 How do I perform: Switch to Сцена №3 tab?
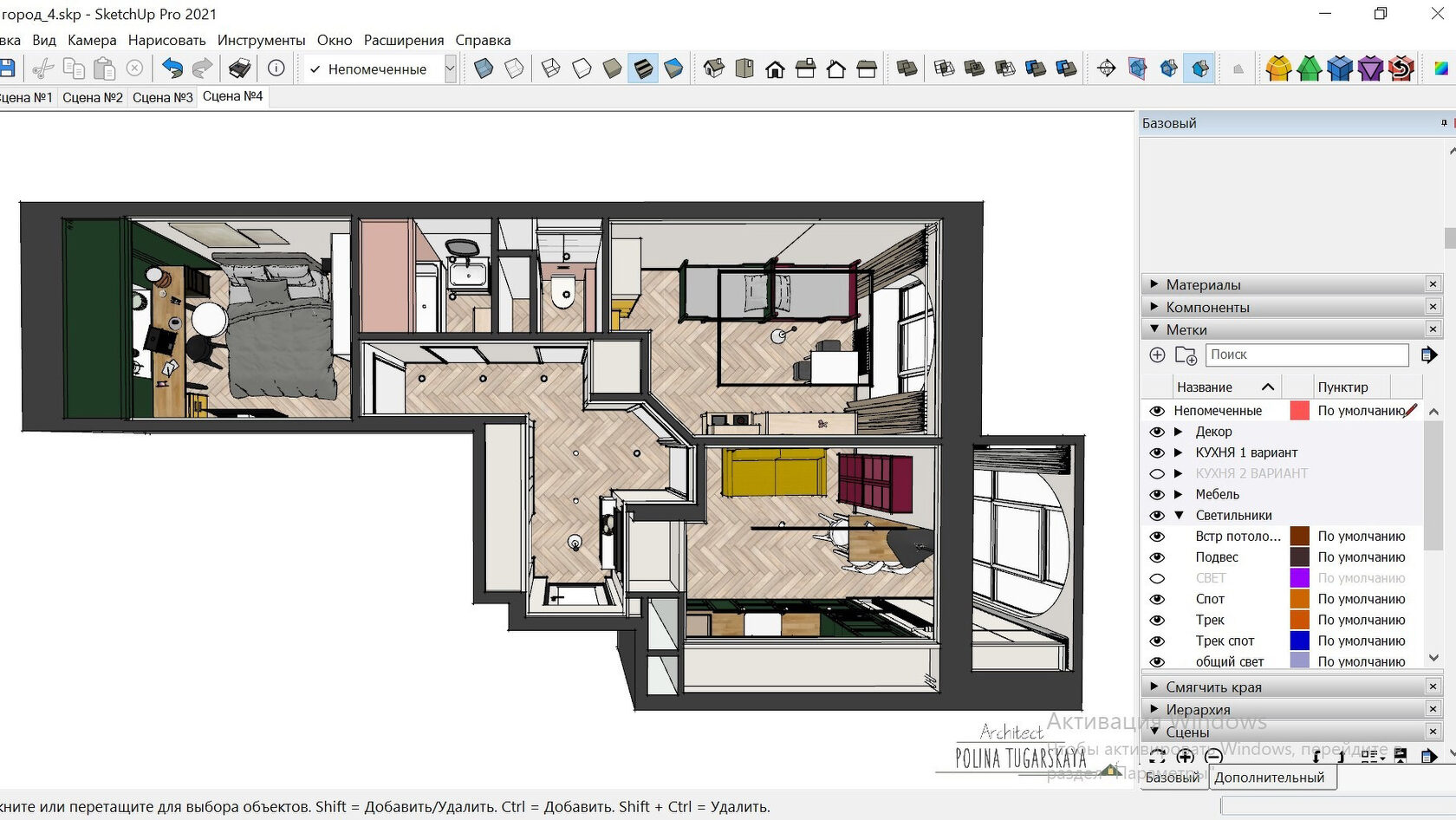coord(162,97)
